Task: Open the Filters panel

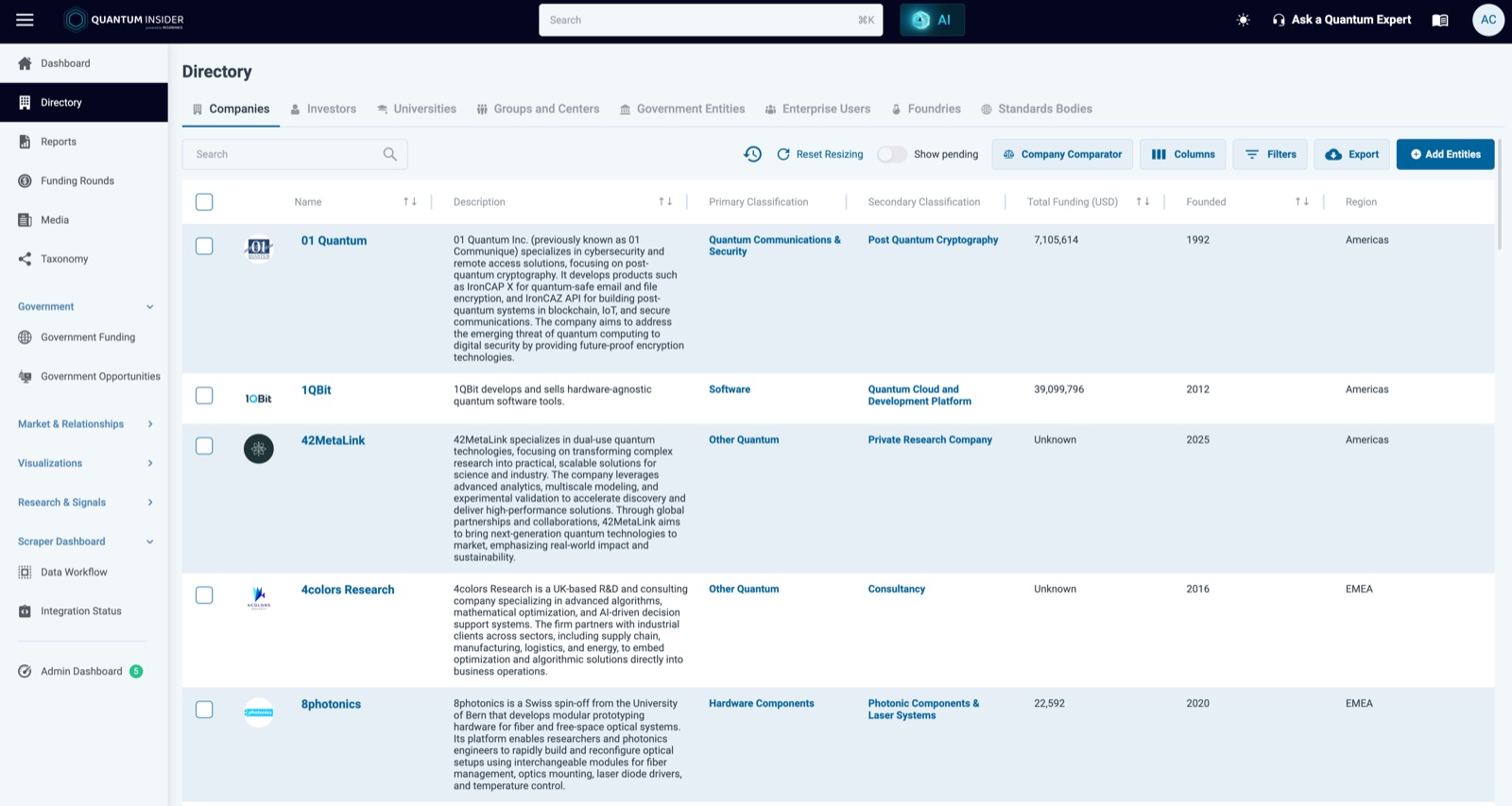Action: (1270, 154)
